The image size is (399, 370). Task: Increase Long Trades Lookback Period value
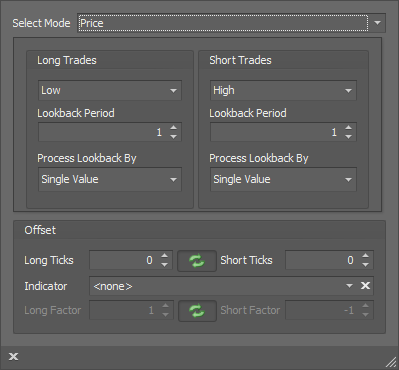coord(173,128)
